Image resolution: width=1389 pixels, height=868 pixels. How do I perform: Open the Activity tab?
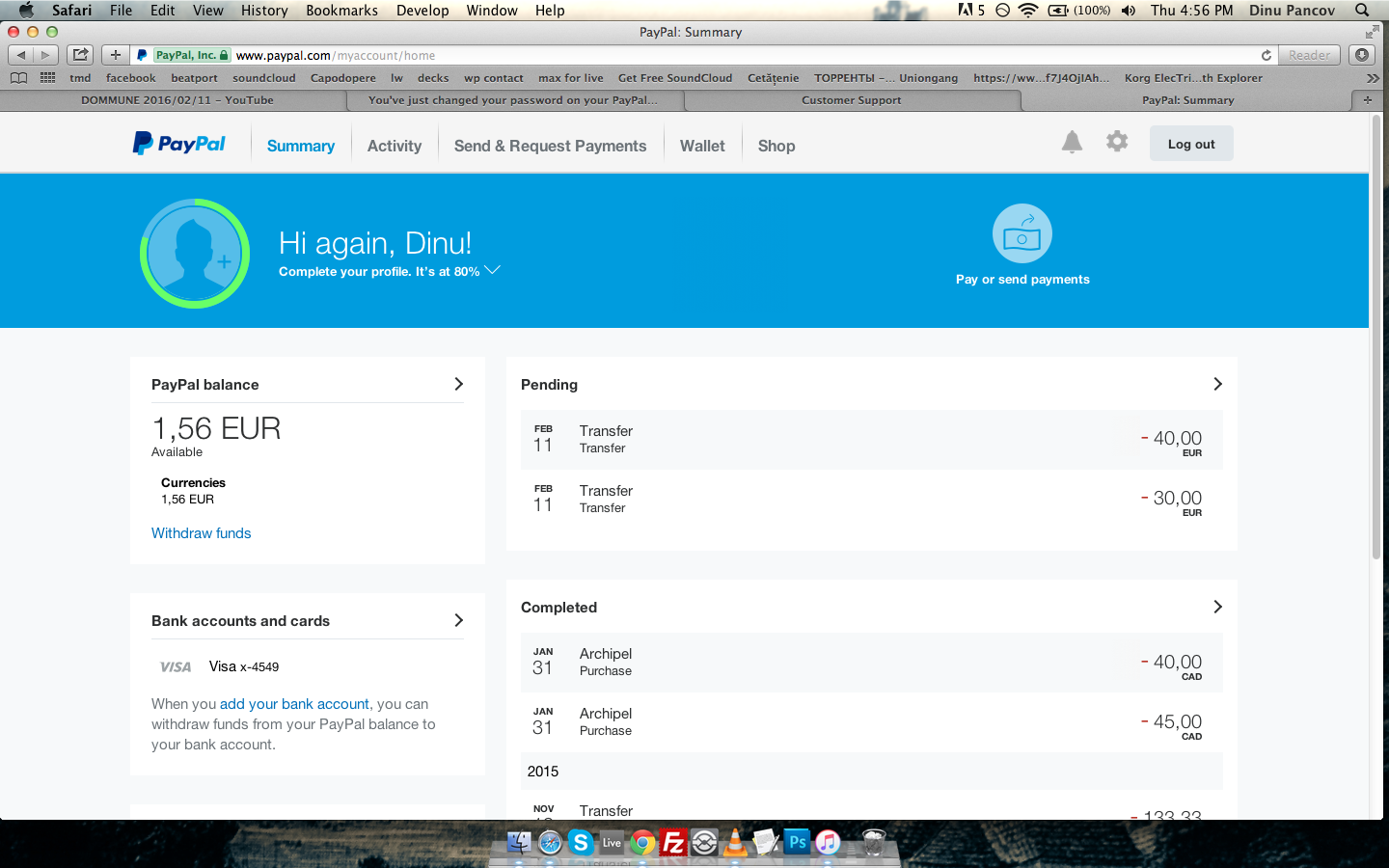pos(395,146)
